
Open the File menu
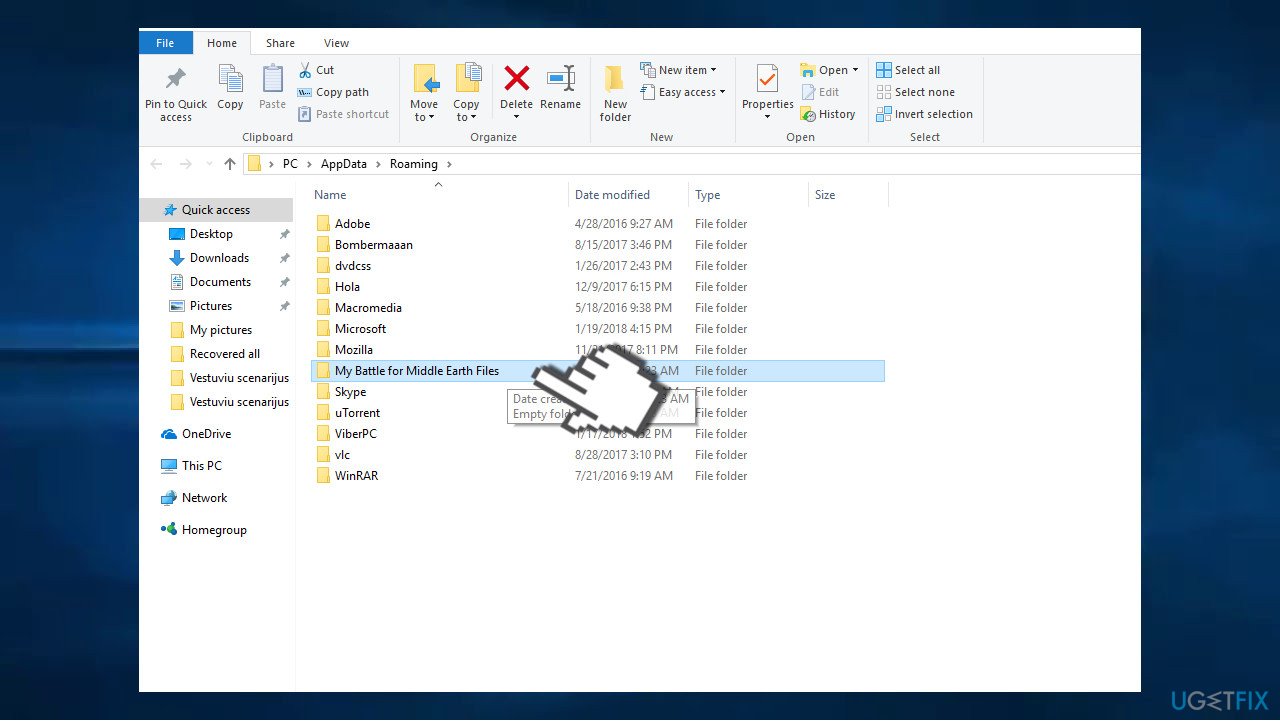[165, 42]
